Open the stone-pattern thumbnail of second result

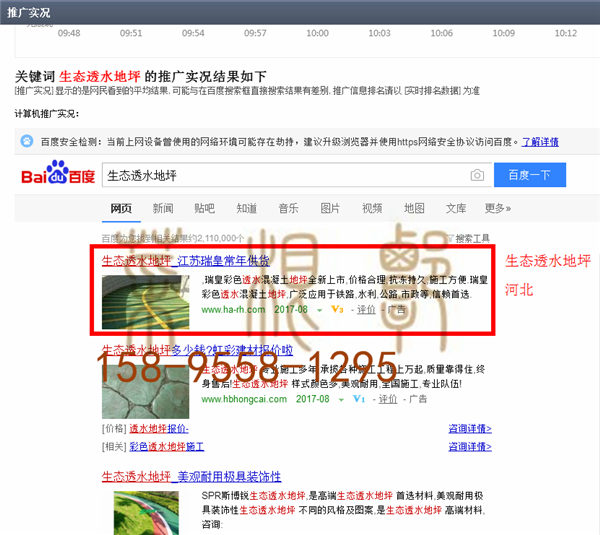145,391
